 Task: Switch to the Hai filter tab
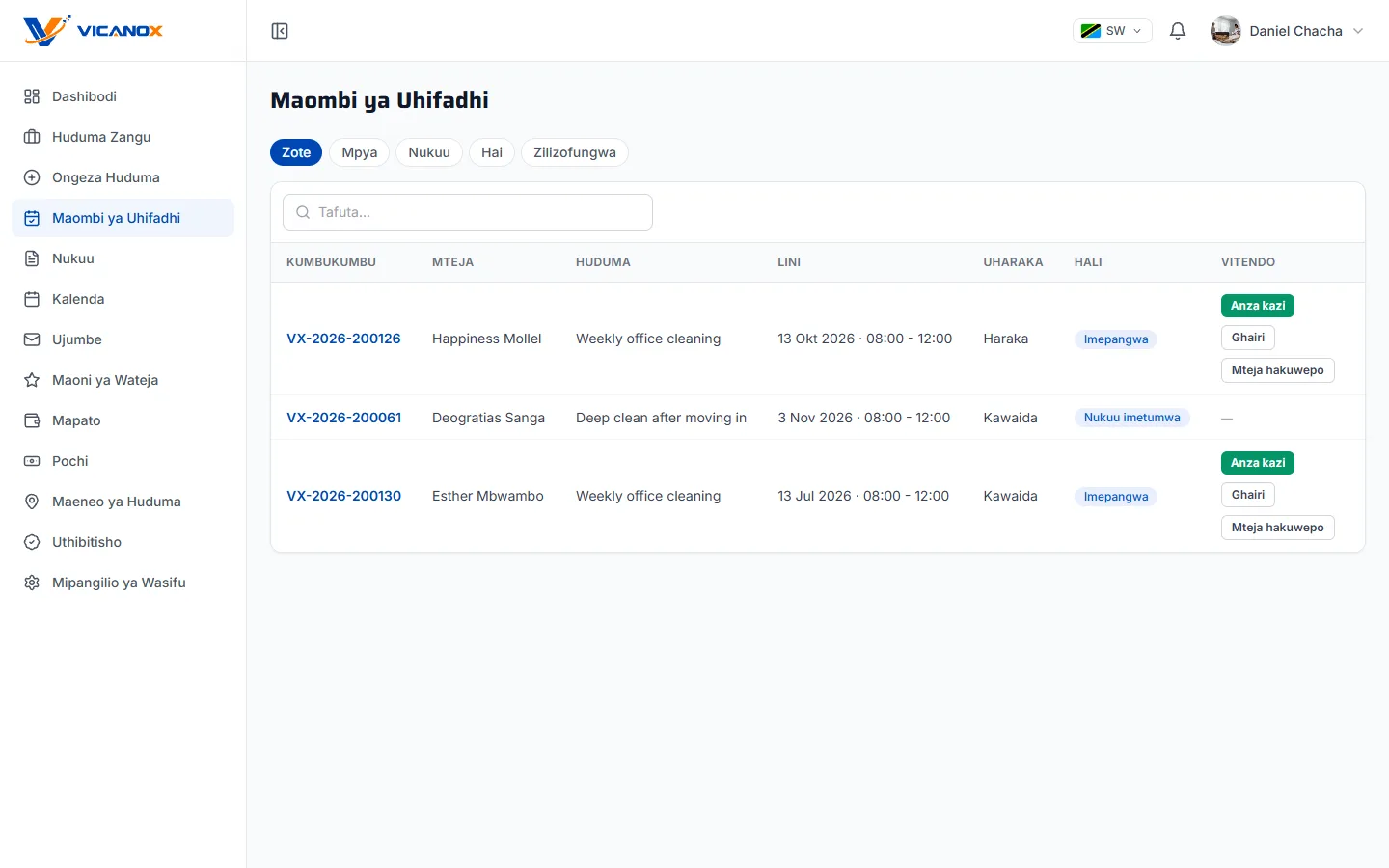click(492, 152)
